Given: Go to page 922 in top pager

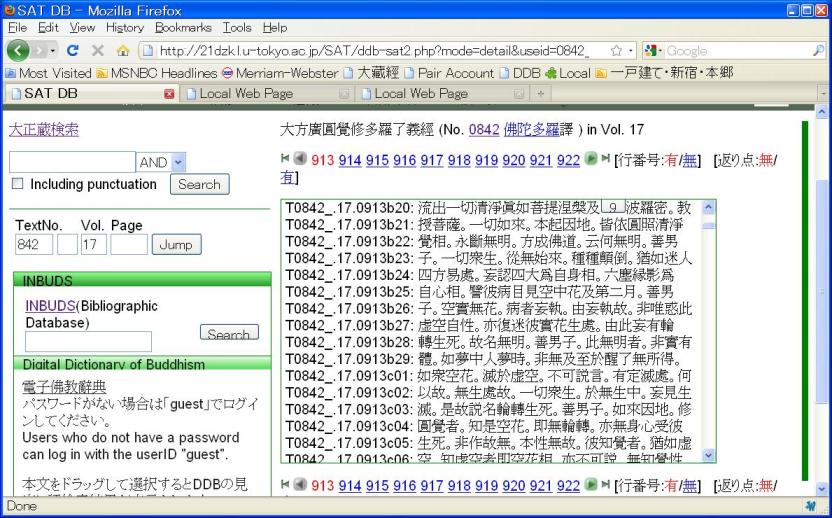Looking at the screenshot, I should coord(568,160).
